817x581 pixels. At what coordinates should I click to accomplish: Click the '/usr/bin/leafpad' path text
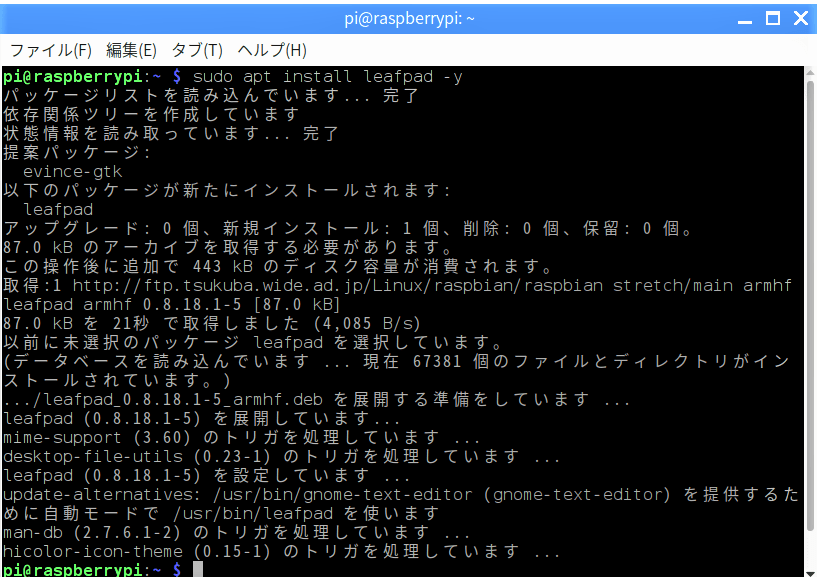pos(253,514)
